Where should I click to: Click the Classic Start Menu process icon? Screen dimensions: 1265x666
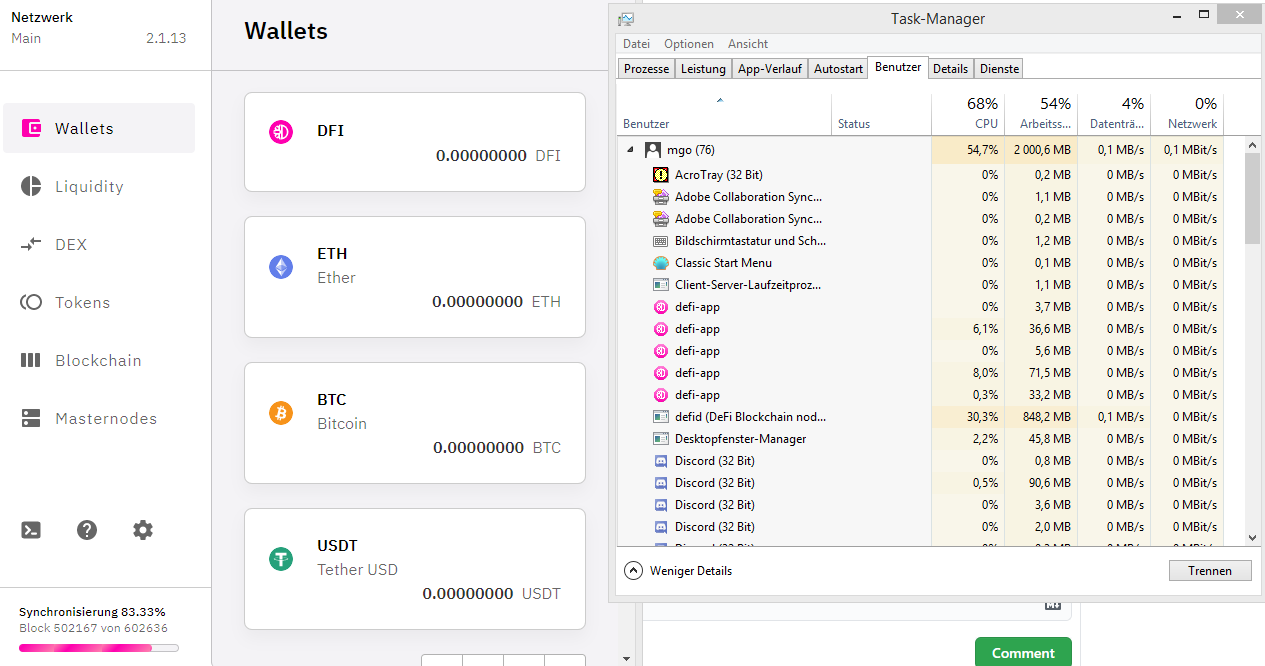[x=660, y=263]
